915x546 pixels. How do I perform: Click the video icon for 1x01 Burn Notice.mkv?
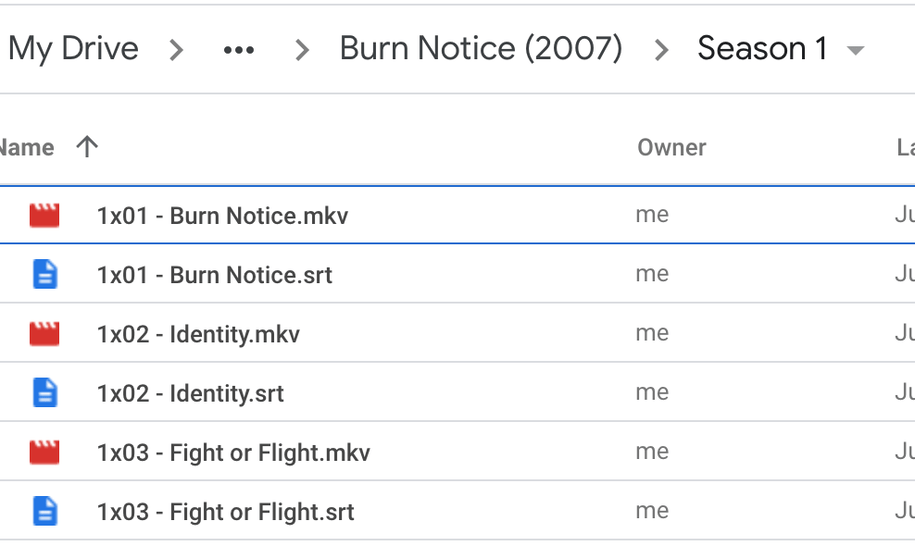click(44, 215)
